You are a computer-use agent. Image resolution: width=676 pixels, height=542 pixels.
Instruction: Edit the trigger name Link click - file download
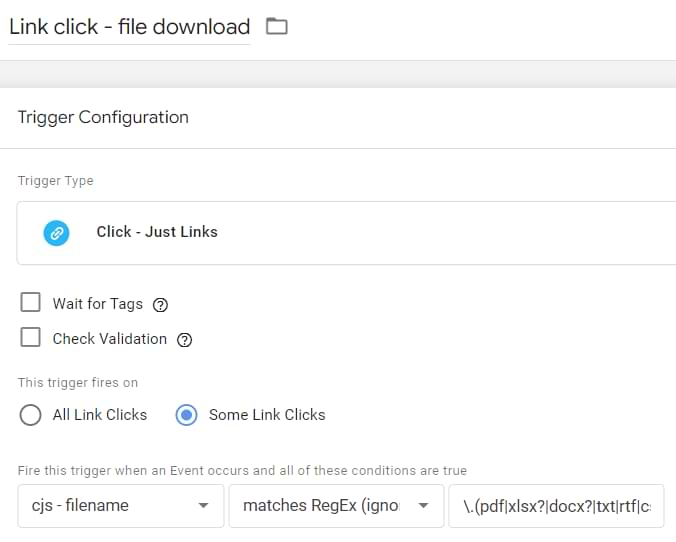129,27
